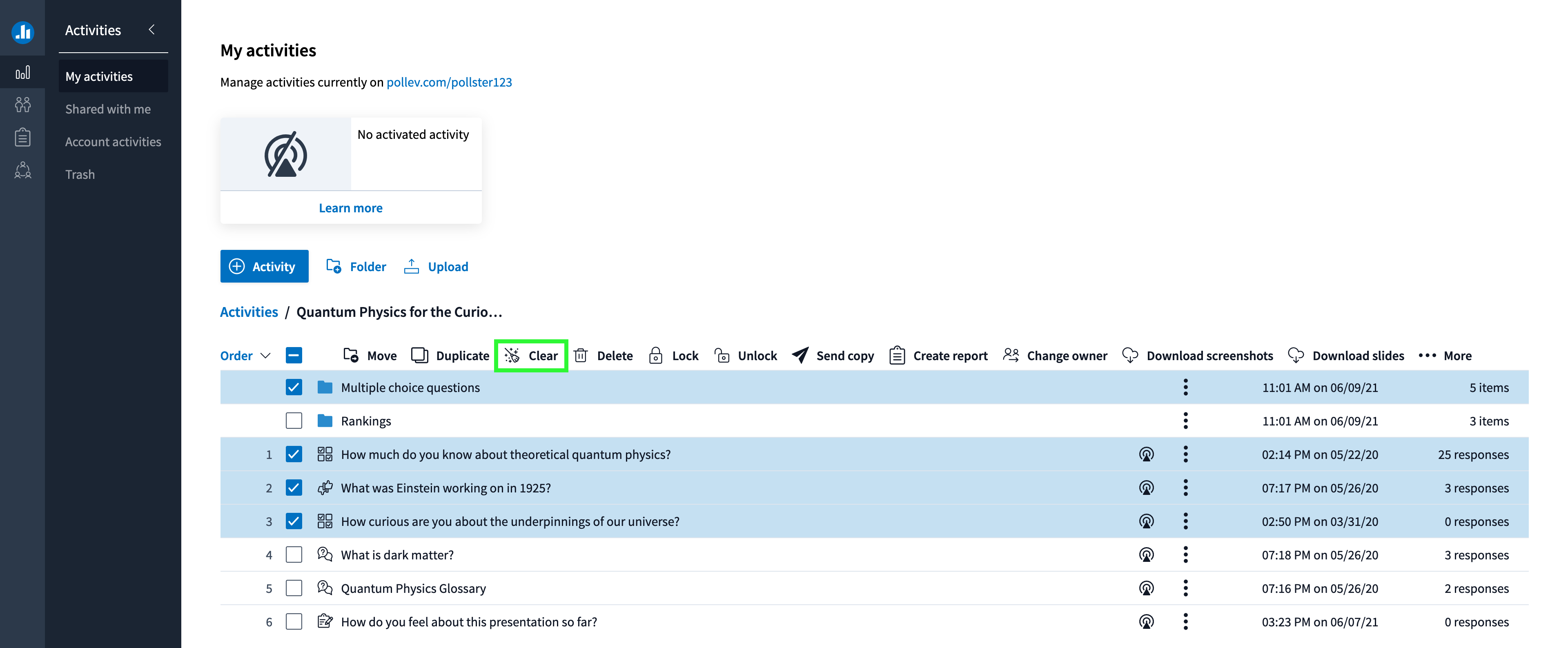Open the team icon in the left rail

click(22, 170)
